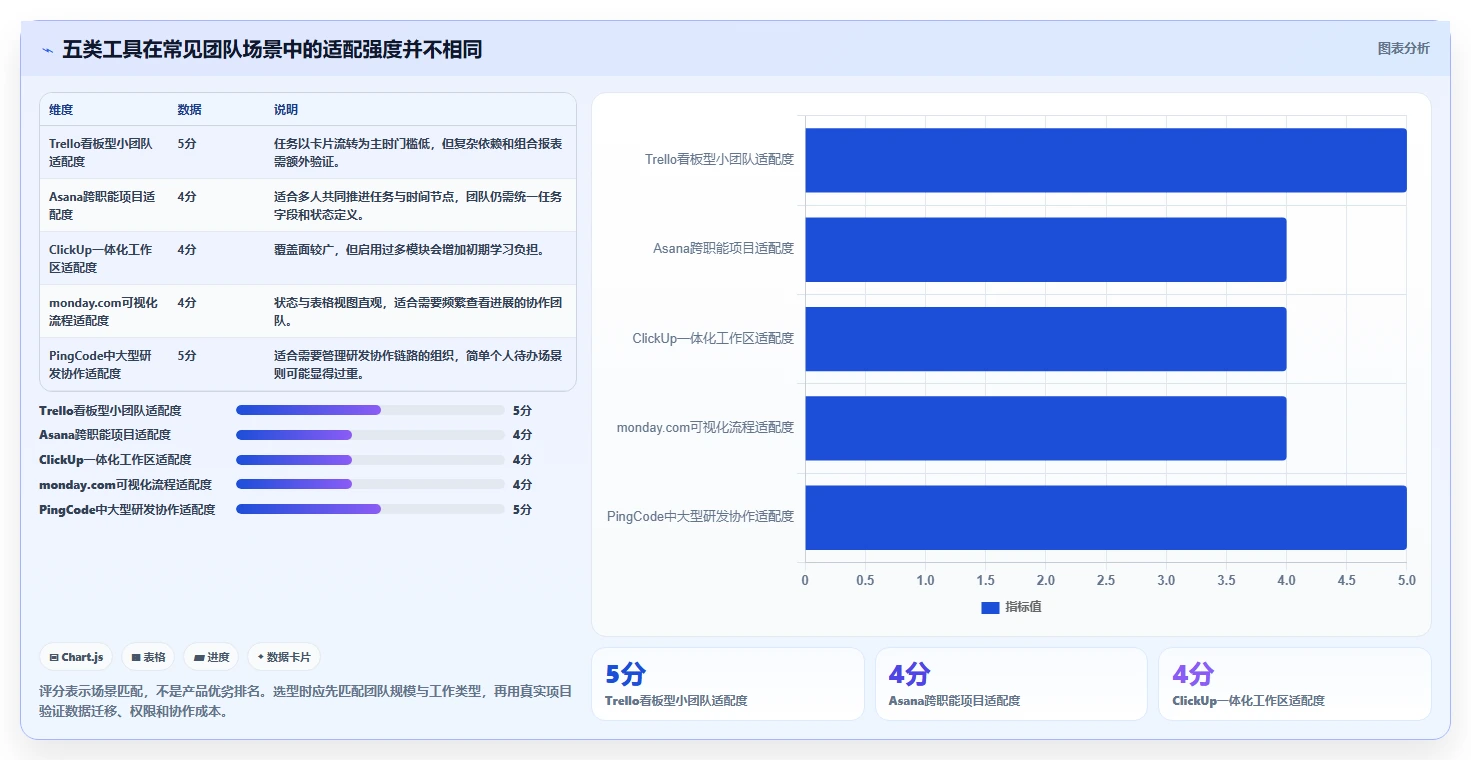Viewport: 1471px width, 760px height.
Task: Click the Chart.js tag
Action: [76, 657]
